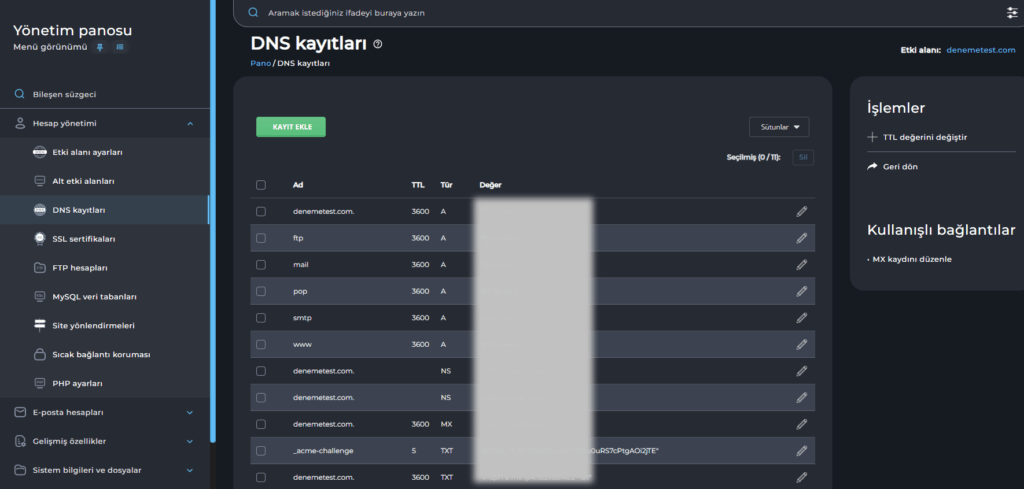Click the edit pencil for the ftp record
The height and width of the screenshot is (489, 1024).
[801, 238]
